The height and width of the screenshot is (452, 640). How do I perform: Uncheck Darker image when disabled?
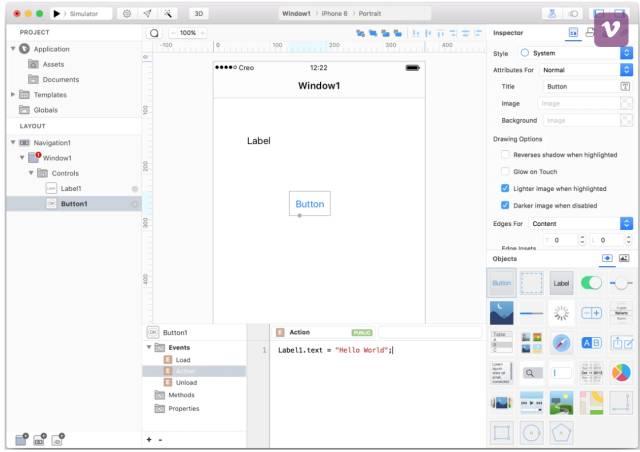point(505,205)
